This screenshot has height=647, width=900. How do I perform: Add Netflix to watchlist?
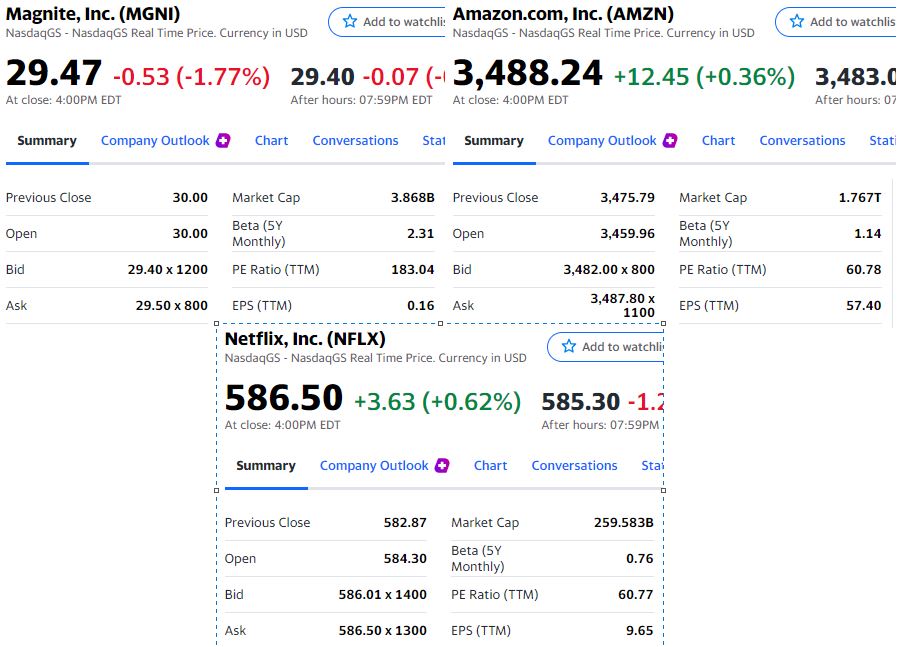click(x=606, y=347)
